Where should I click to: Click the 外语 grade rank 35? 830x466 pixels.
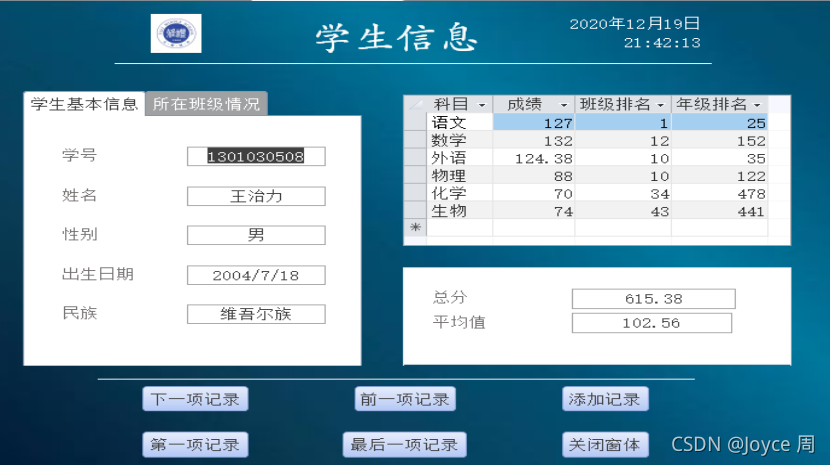(720, 158)
